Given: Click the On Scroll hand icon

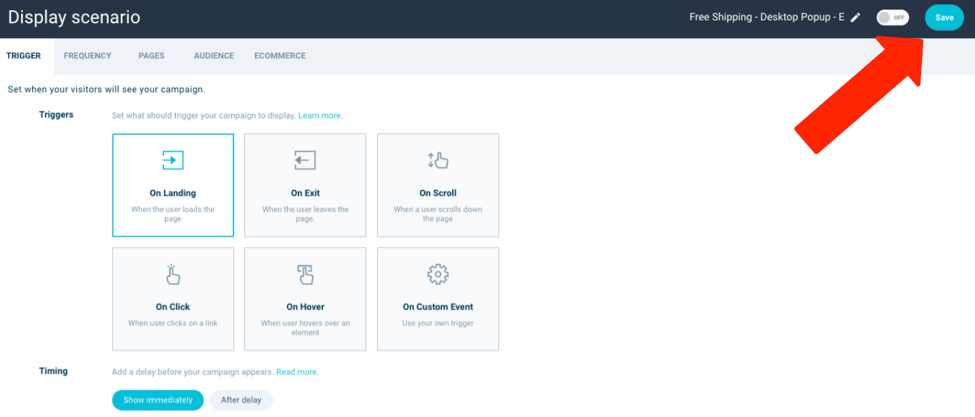Looking at the screenshot, I should coord(438,160).
